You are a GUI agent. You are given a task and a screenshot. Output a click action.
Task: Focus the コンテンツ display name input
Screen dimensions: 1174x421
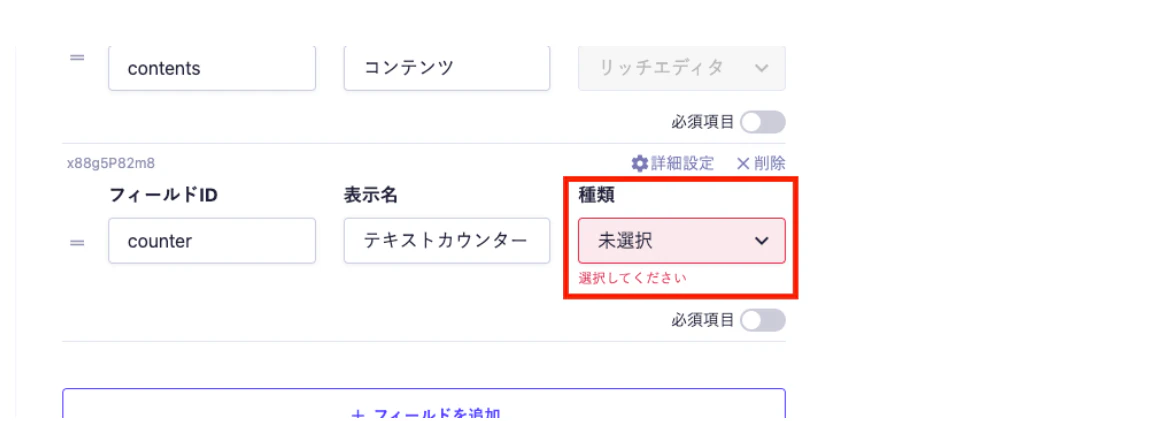pyautogui.click(x=446, y=68)
